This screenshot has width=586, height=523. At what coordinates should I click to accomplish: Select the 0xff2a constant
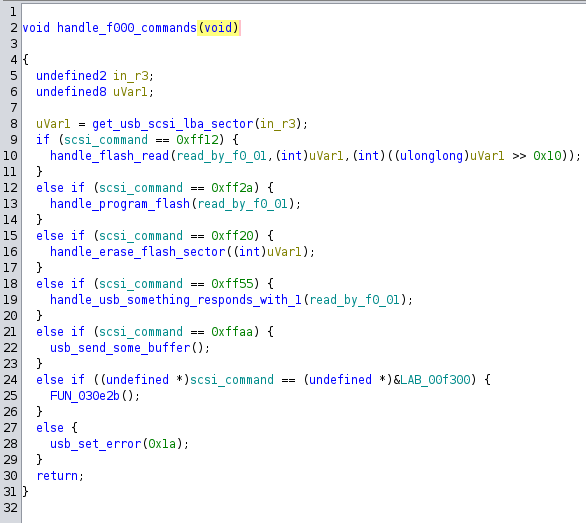pyautogui.click(x=232, y=188)
